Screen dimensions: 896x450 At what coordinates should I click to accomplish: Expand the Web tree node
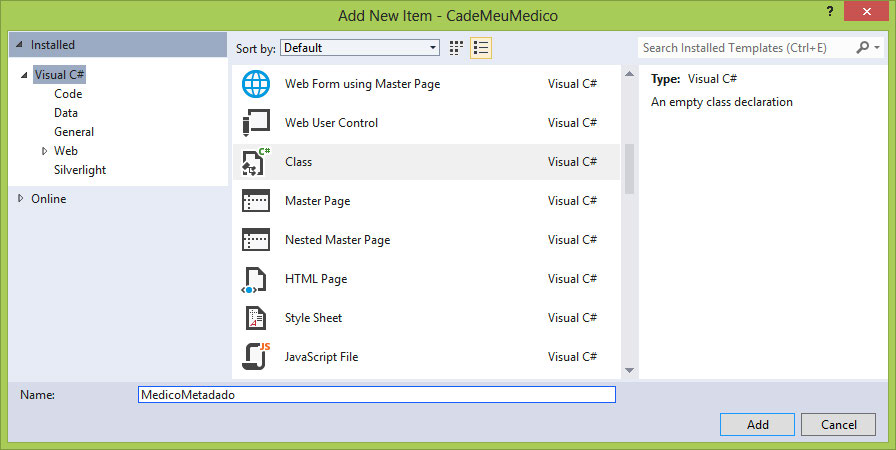(44, 151)
